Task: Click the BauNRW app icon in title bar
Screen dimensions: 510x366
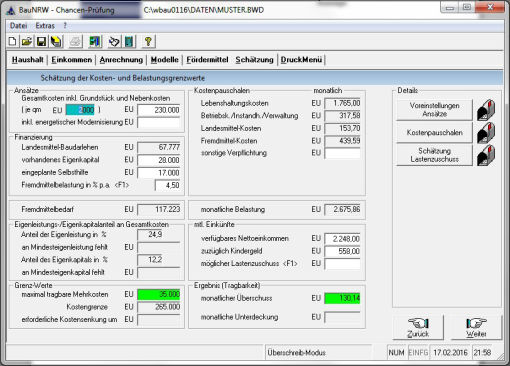Action: 11,10
